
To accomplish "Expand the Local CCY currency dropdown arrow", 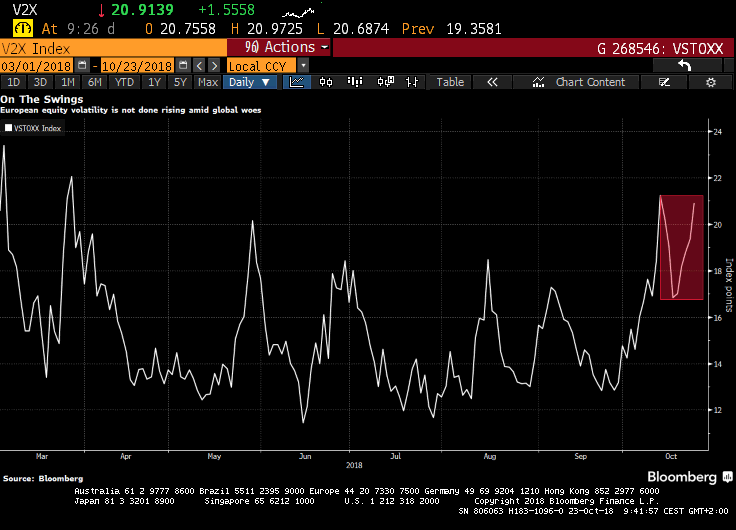I will [303, 65].
